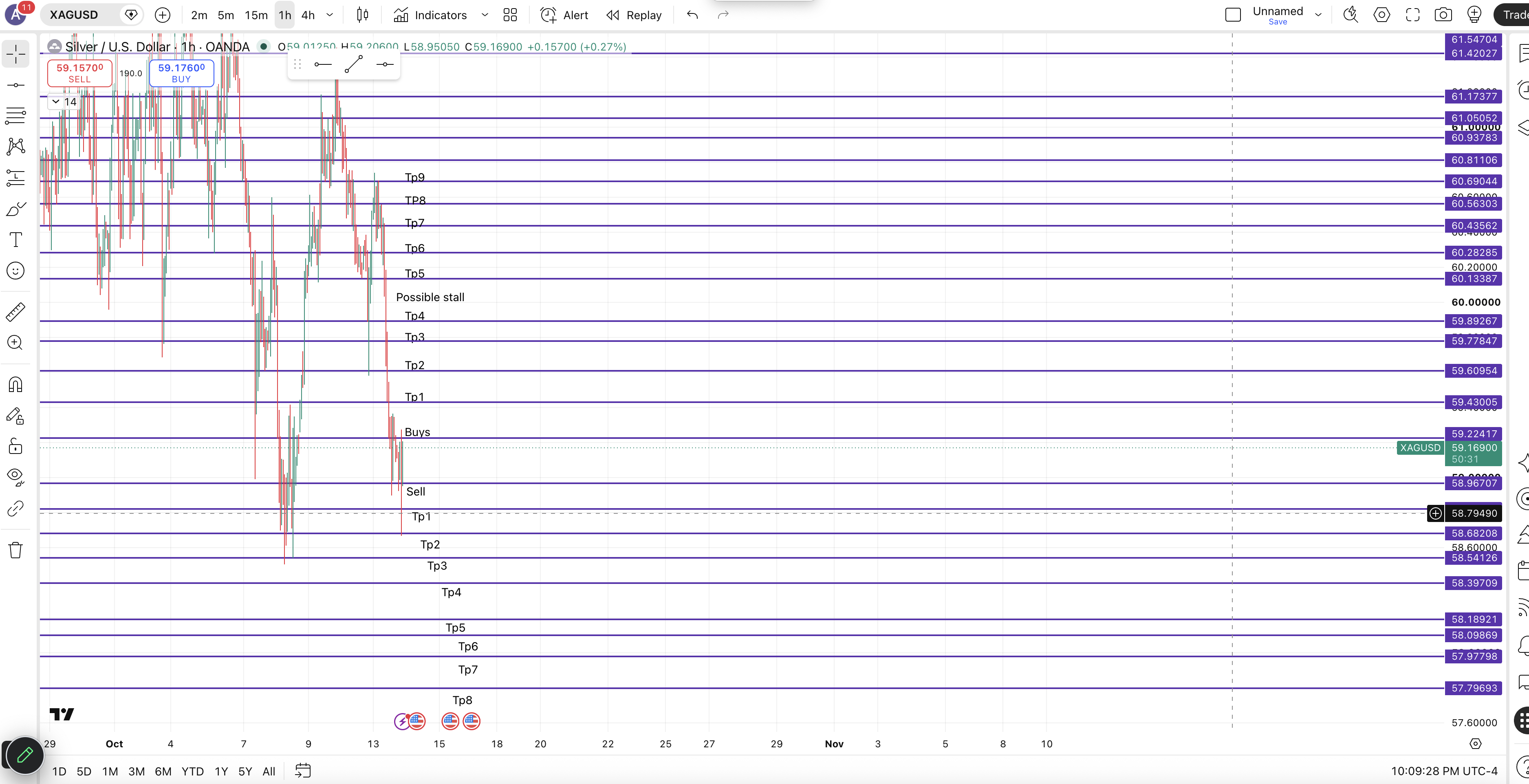Open the Fibonacci retracement tools
The width and height of the screenshot is (1529, 784).
(x=16, y=116)
